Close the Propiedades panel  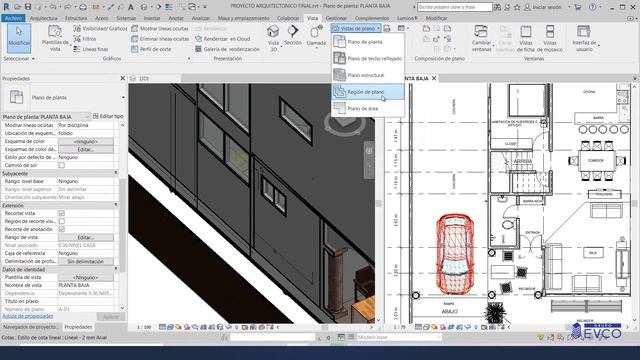pos(122,78)
